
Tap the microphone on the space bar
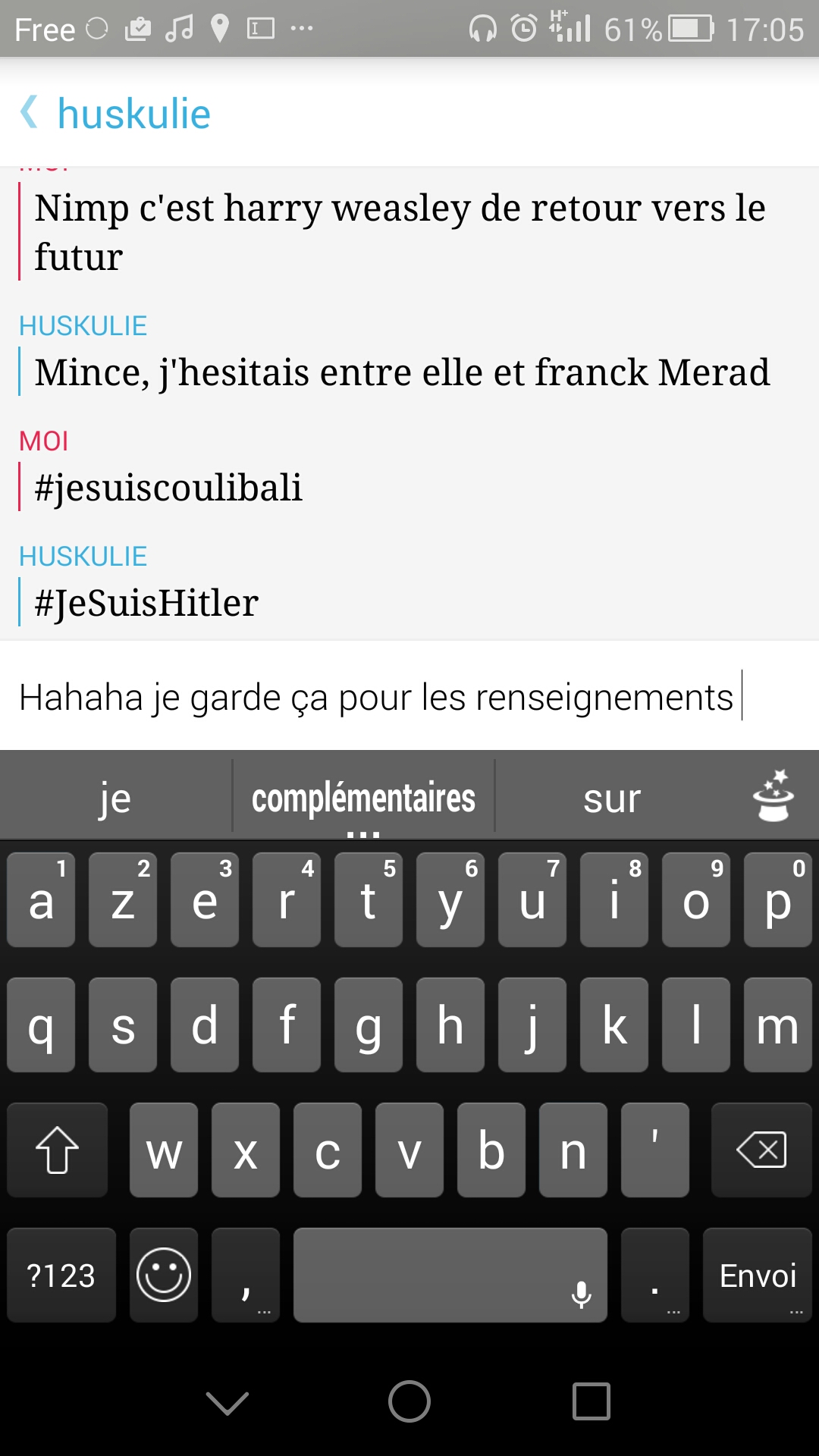(x=581, y=1294)
